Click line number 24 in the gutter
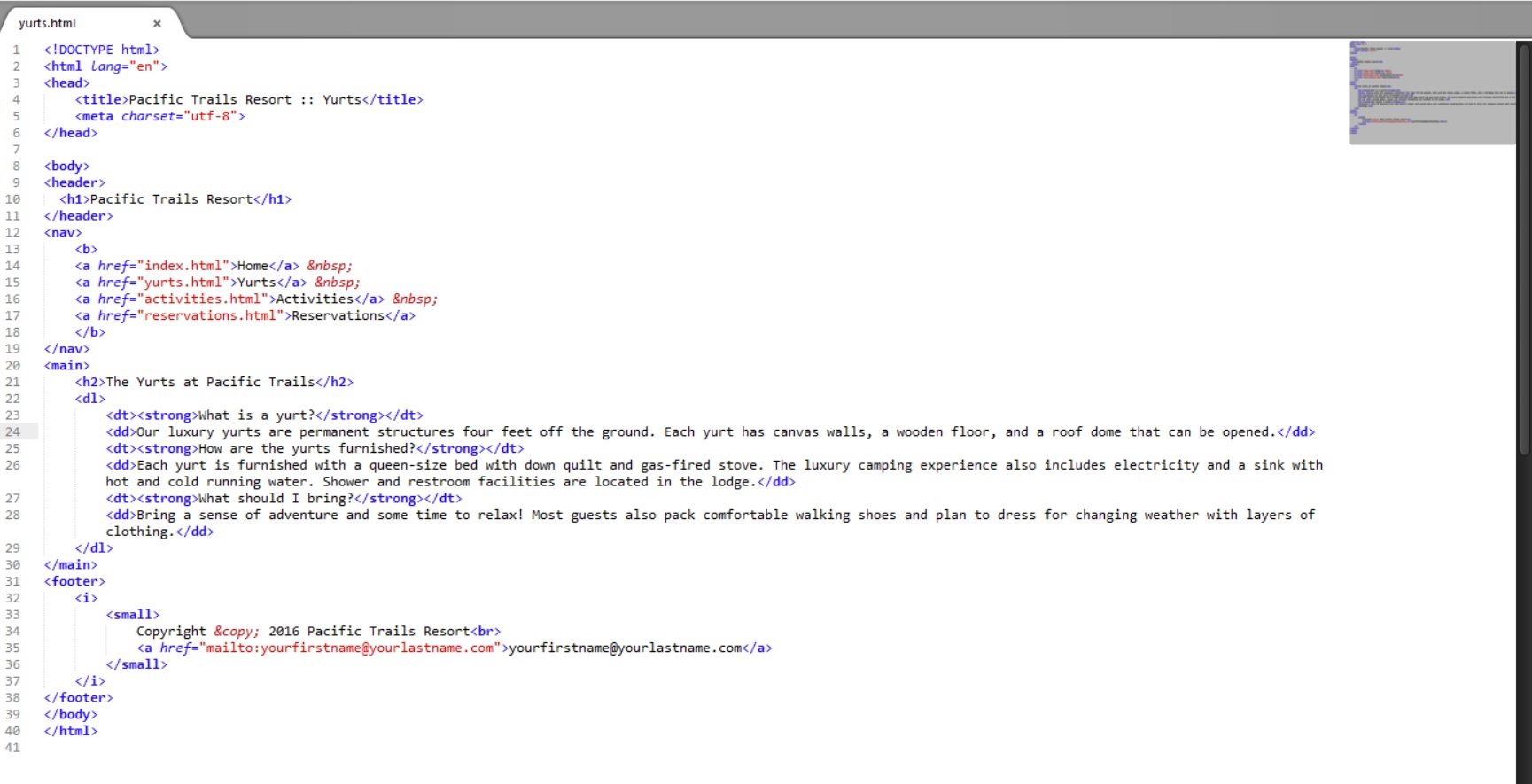The image size is (1532, 784). click(x=12, y=432)
